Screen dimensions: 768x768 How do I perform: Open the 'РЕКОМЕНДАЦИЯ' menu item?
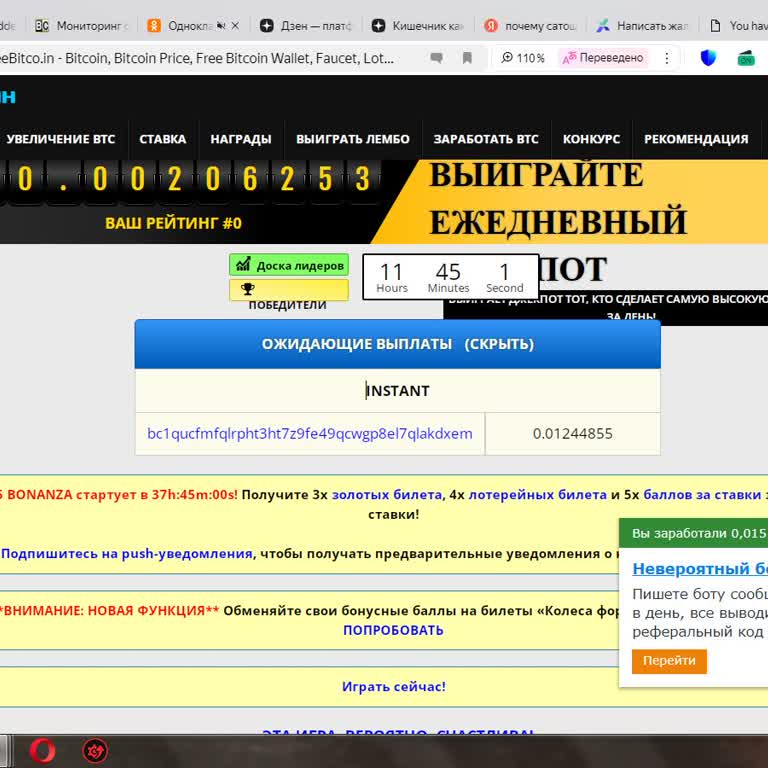[696, 139]
